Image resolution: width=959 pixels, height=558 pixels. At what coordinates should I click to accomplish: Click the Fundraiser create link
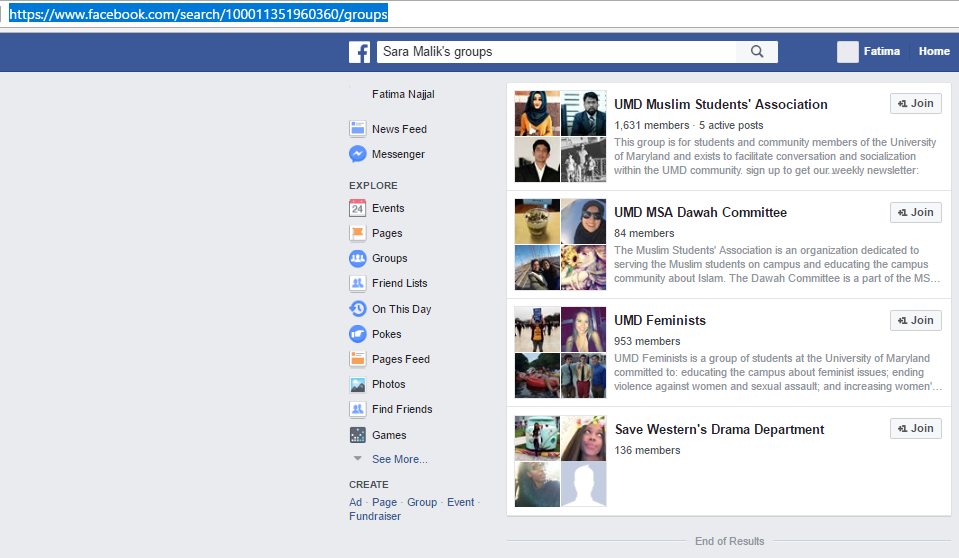(x=375, y=516)
